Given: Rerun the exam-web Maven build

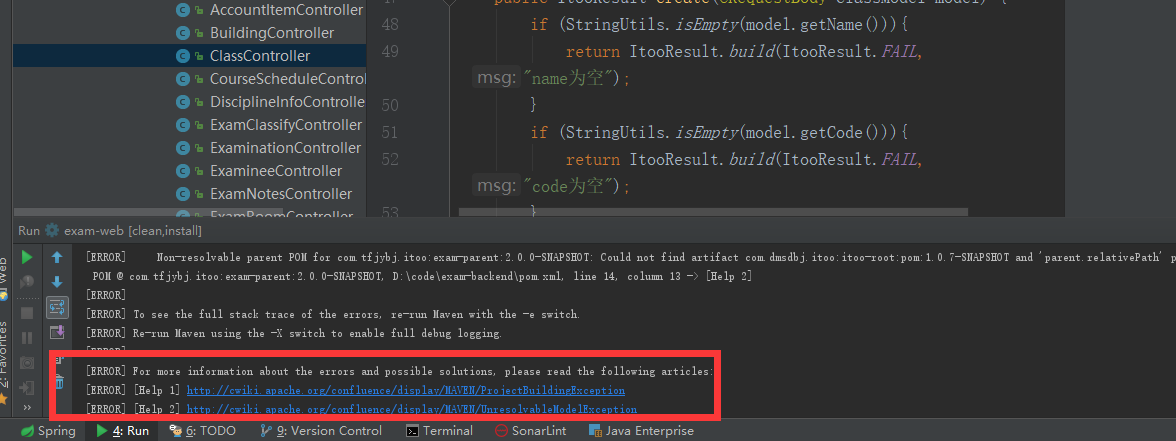Looking at the screenshot, I should (27, 257).
